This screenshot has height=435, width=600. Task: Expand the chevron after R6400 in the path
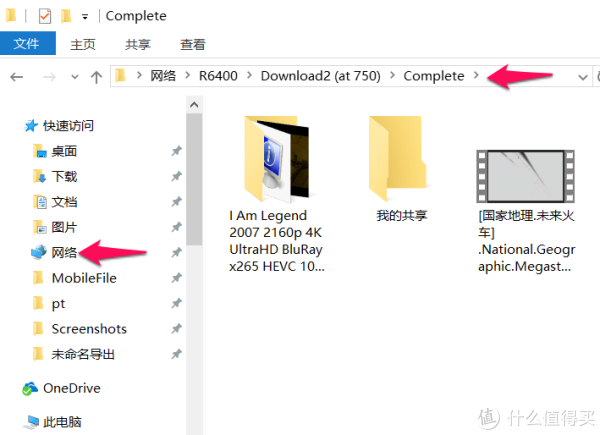249,75
